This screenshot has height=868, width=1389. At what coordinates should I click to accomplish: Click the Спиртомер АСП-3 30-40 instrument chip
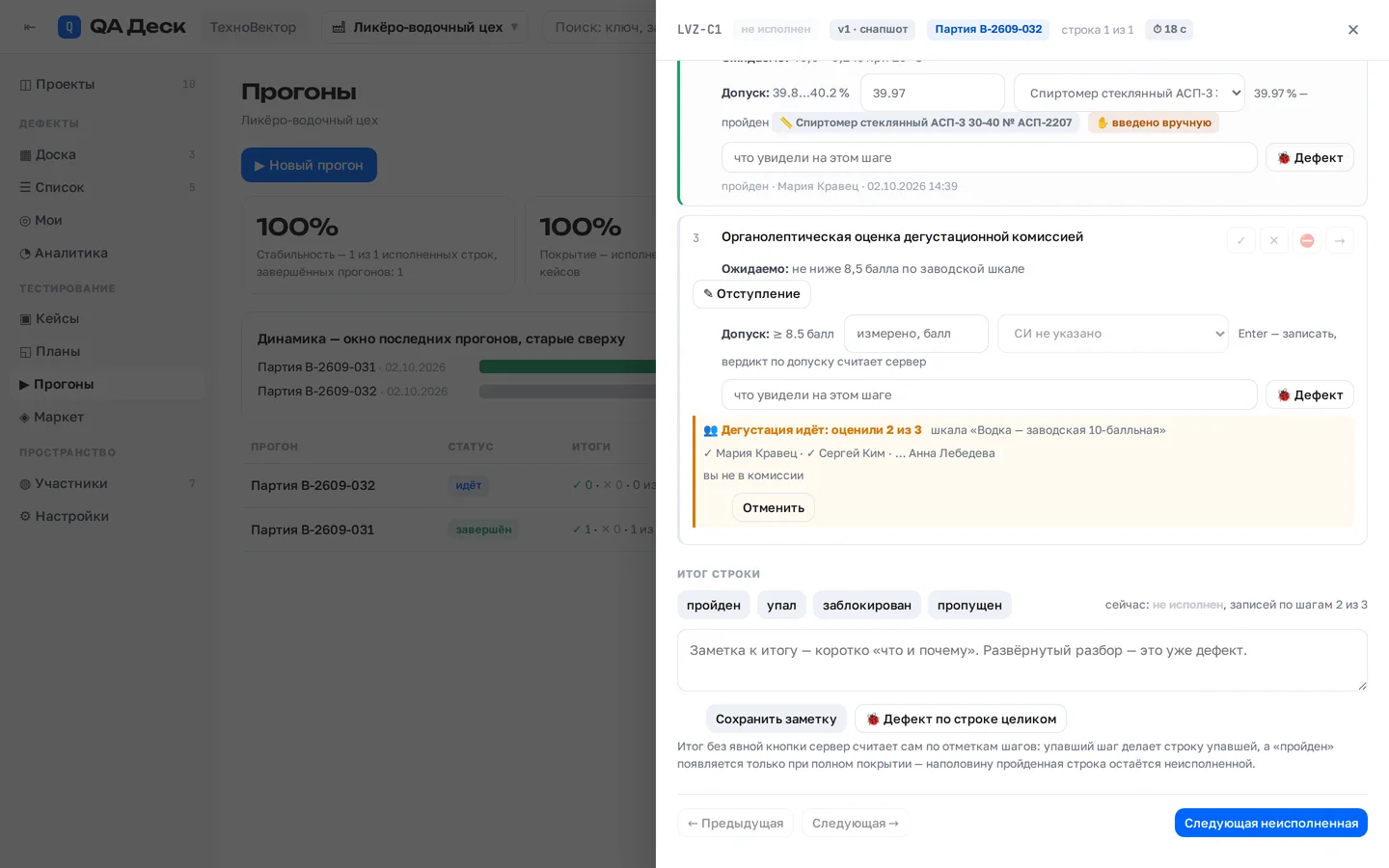926,122
